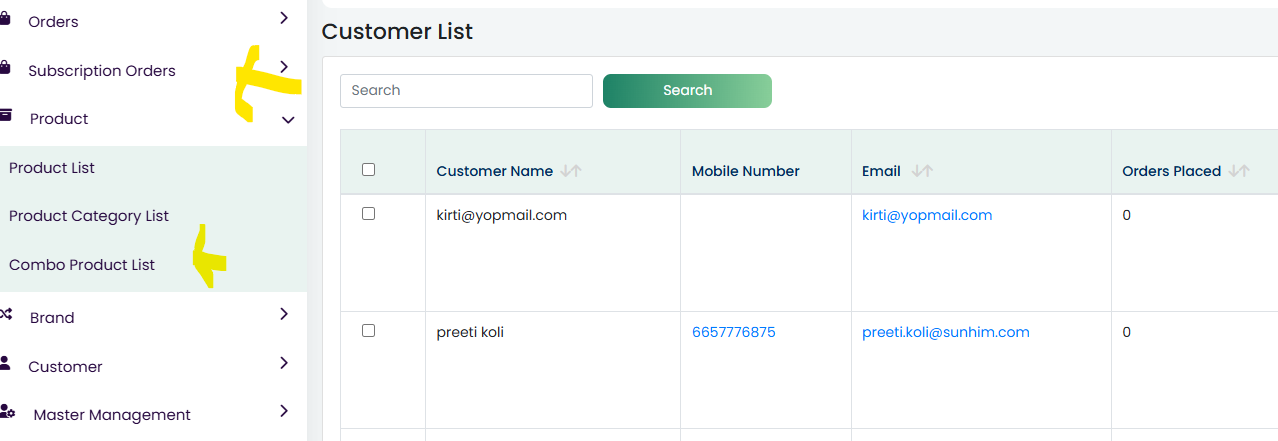This screenshot has height=441, width=1278.
Task: Click the Orders bag icon
Action: pos(5,20)
